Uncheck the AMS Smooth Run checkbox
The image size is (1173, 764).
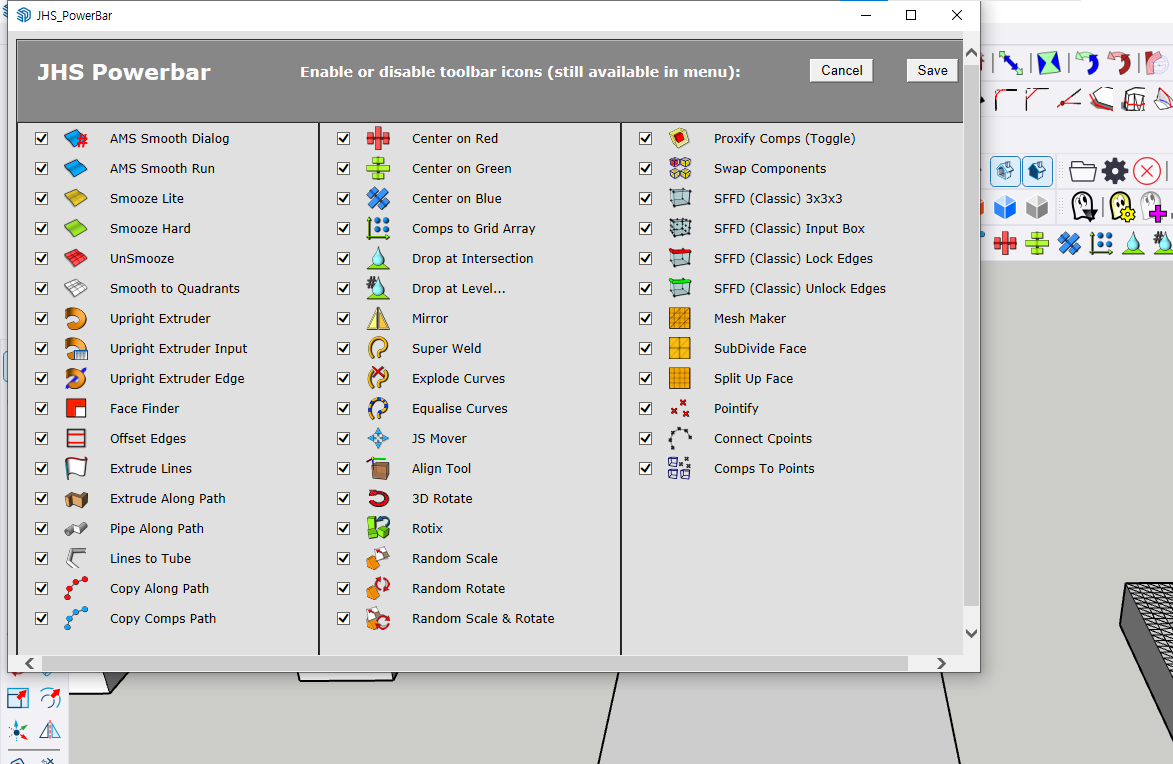(41, 168)
